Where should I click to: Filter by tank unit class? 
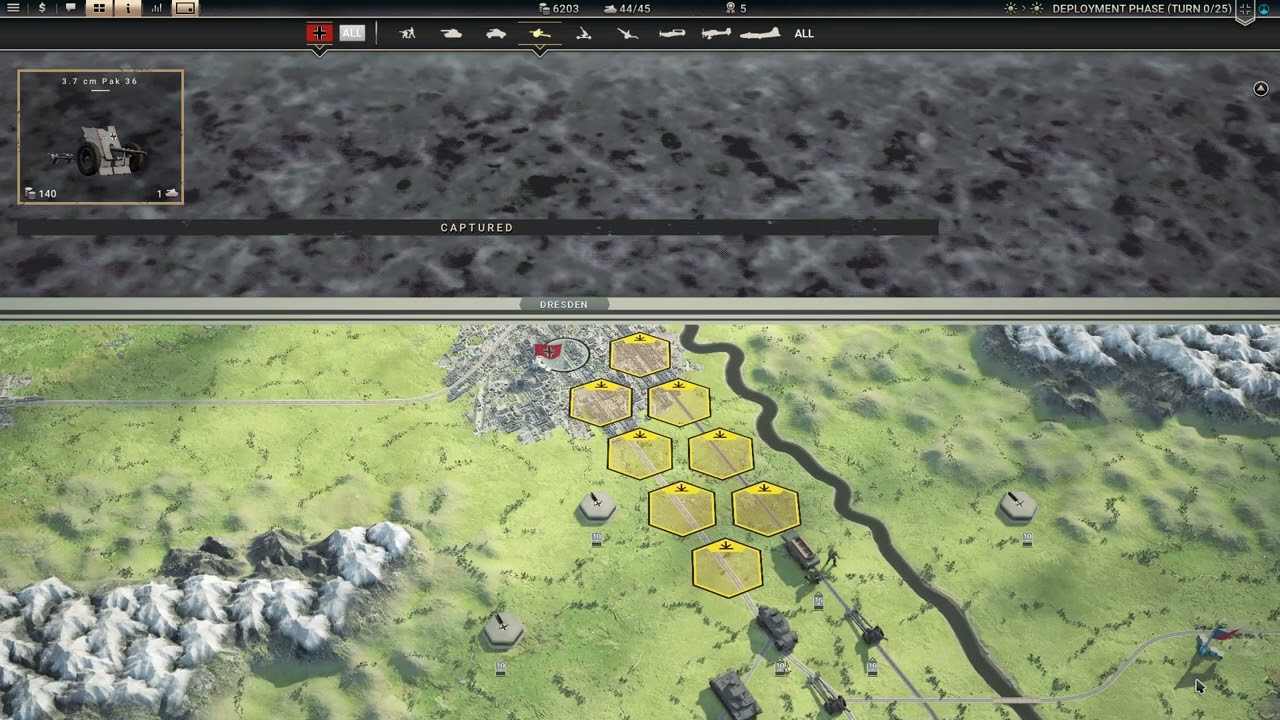point(452,33)
